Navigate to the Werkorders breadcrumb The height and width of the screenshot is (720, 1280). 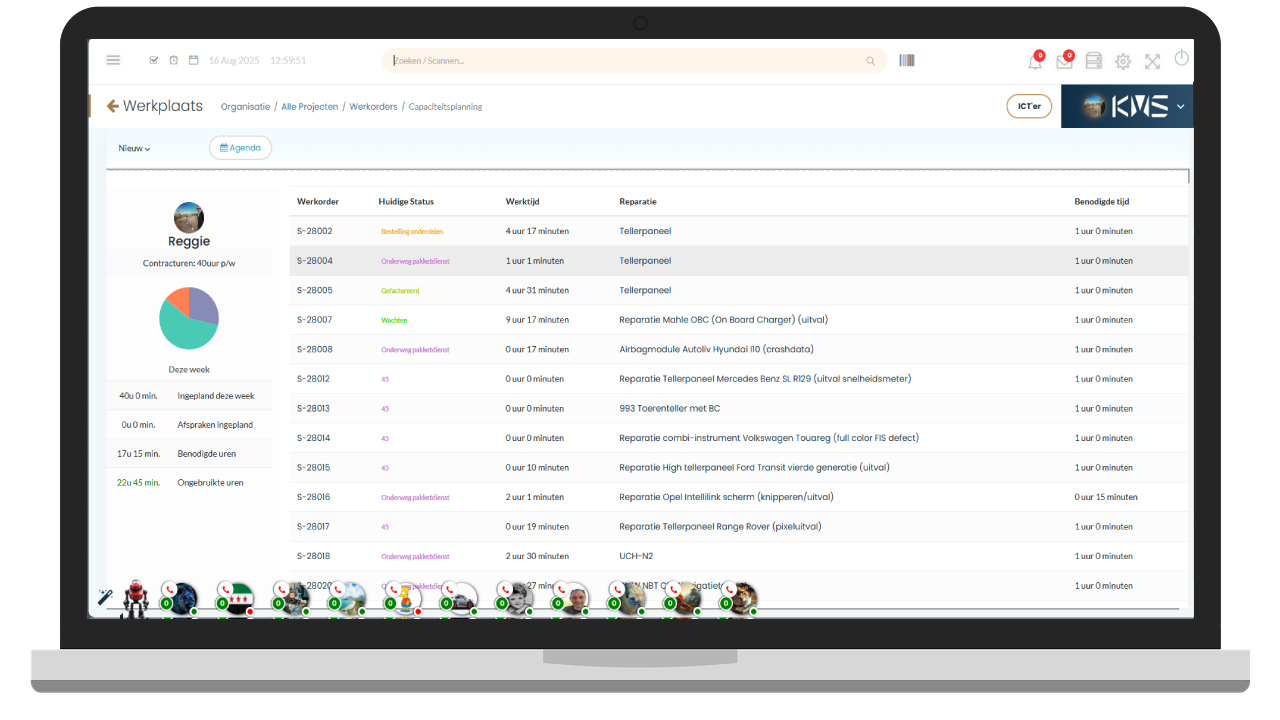[373, 107]
